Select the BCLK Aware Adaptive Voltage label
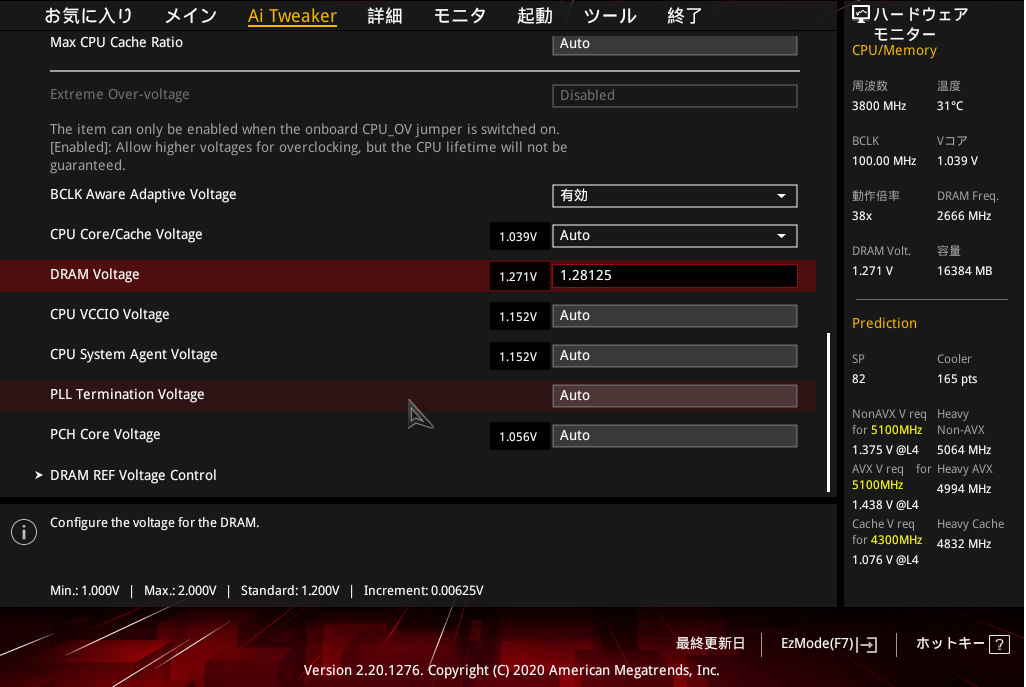This screenshot has width=1026, height=687. coord(143,194)
